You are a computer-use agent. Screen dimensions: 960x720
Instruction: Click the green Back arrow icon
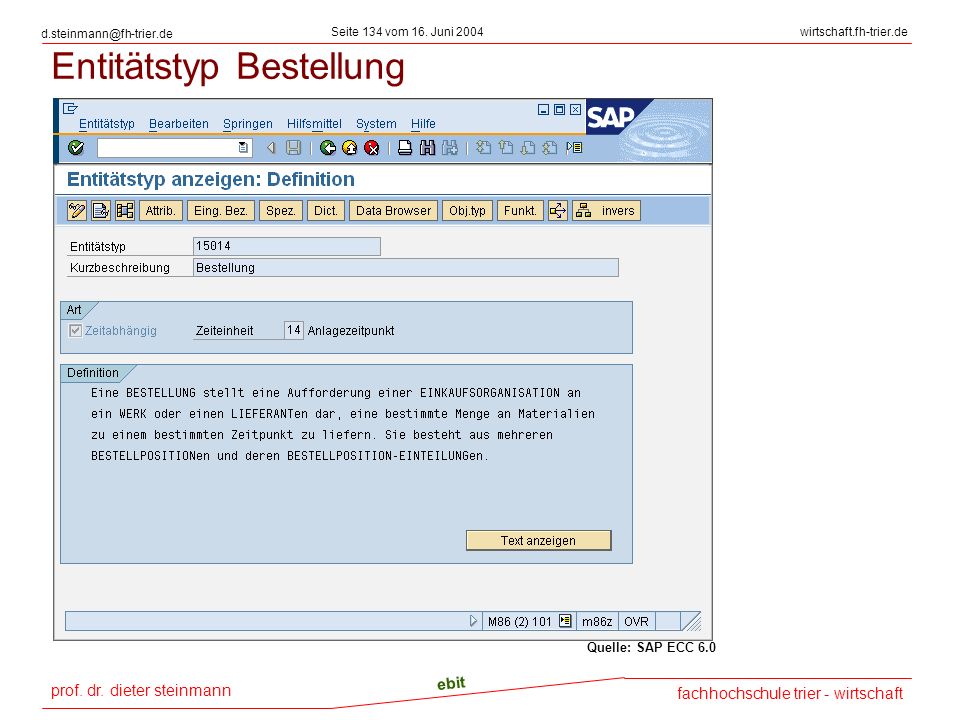(x=328, y=148)
